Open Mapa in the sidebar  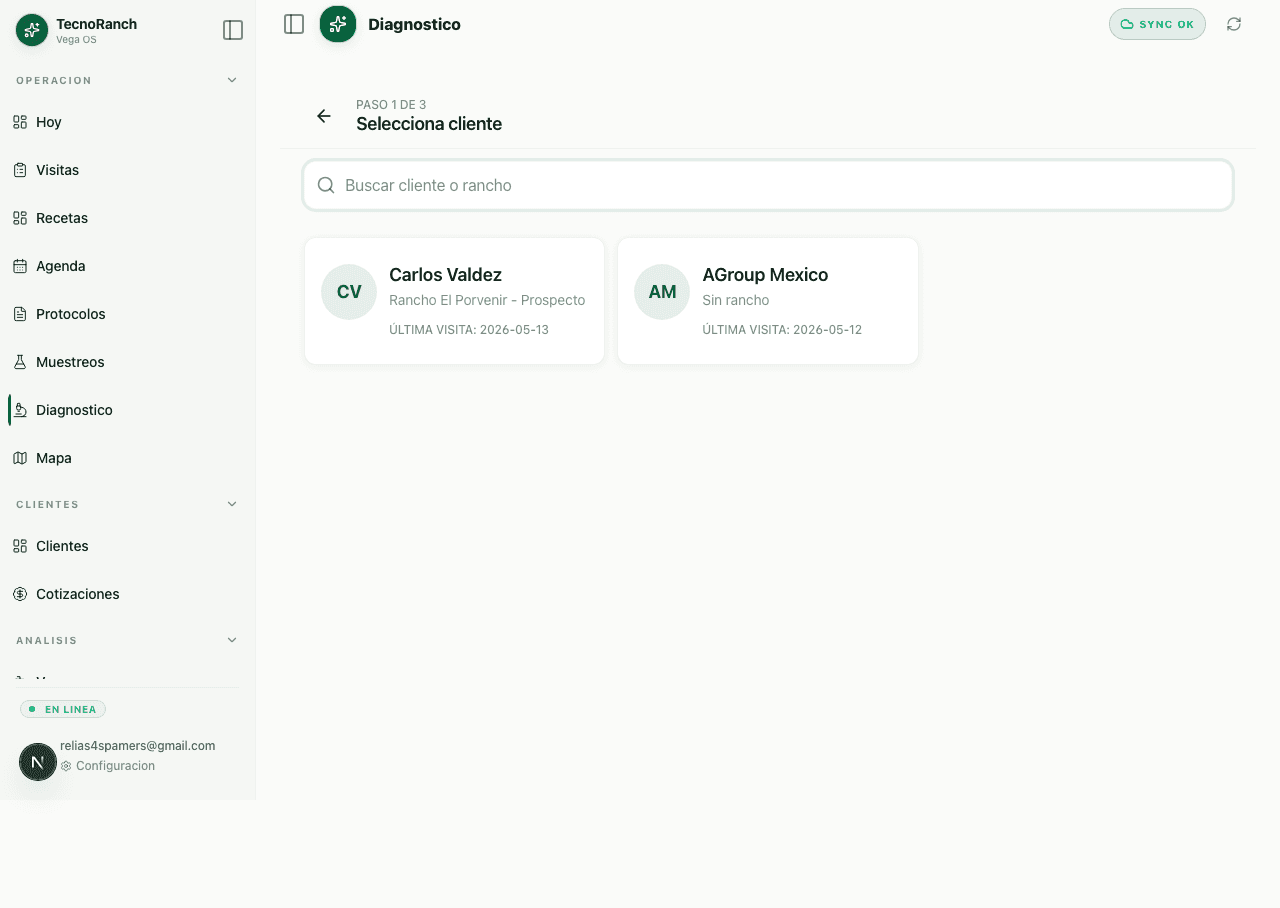(x=124, y=458)
